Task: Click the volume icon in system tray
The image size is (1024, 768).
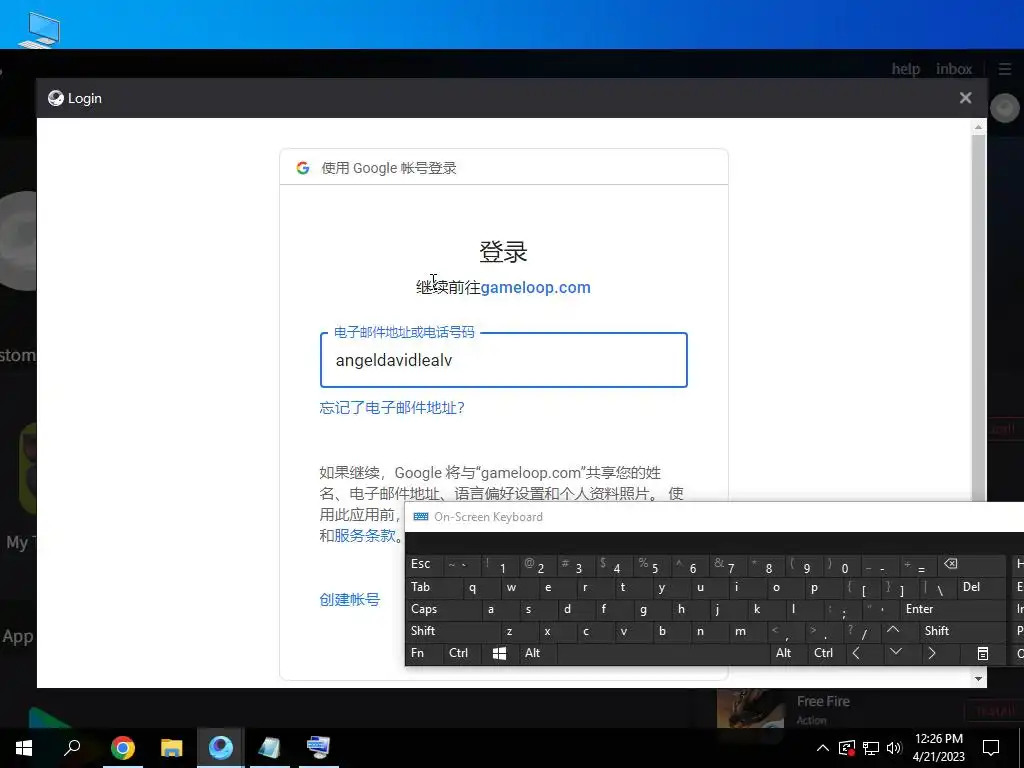Action: coord(894,748)
